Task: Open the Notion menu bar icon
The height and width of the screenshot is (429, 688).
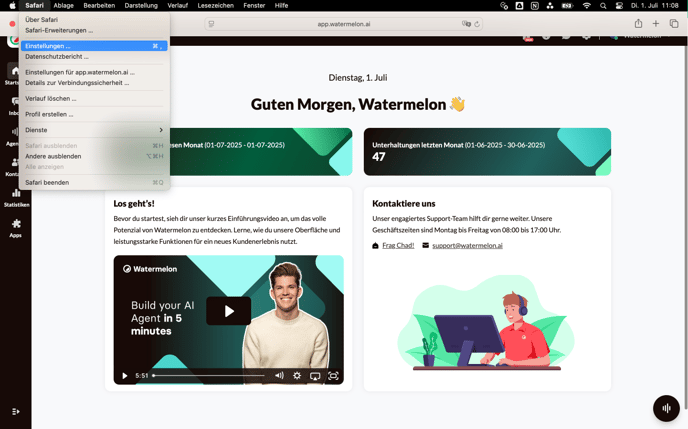Action: pyautogui.click(x=534, y=6)
